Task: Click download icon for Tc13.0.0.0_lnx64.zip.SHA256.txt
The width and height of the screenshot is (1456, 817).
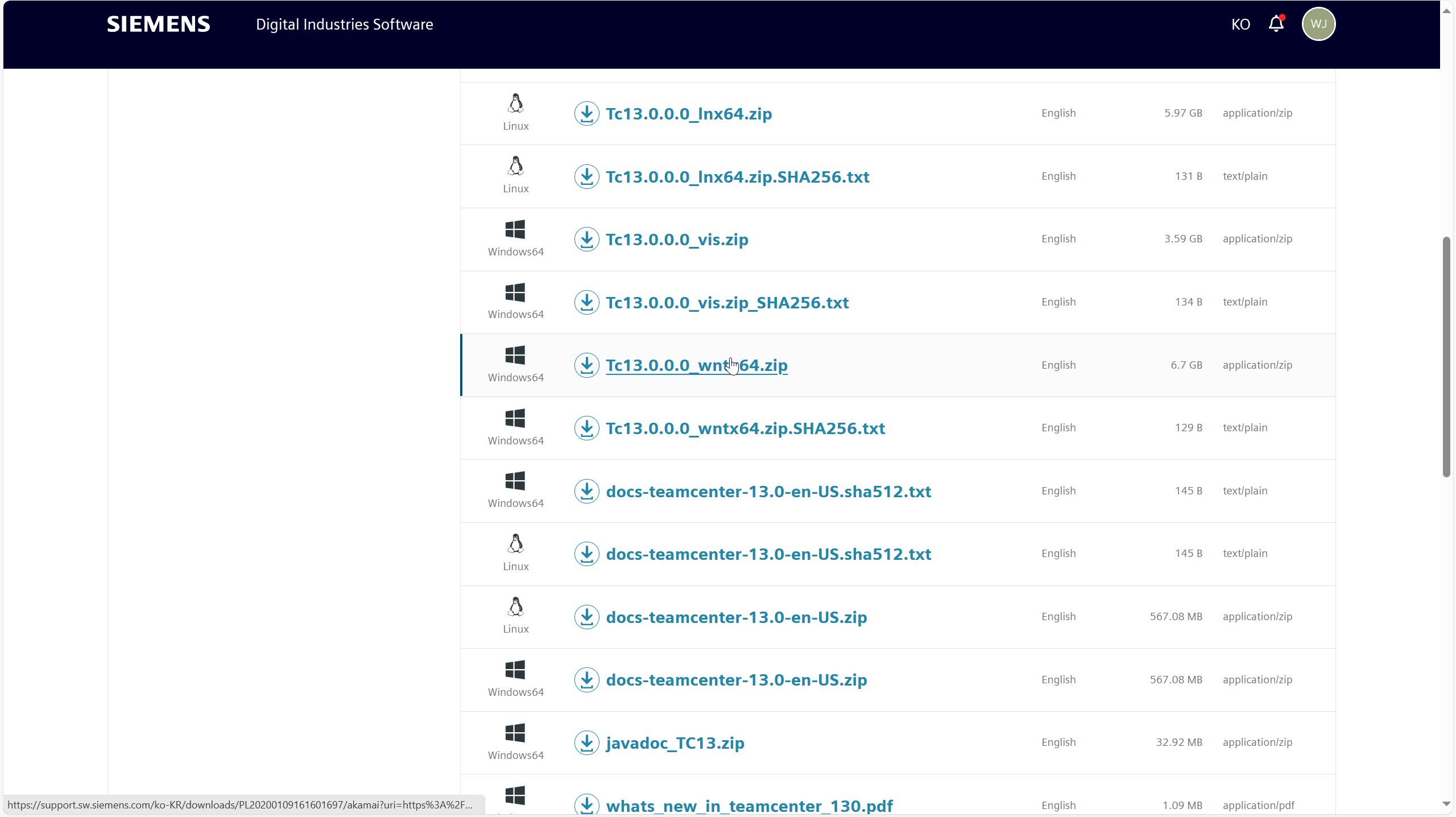Action: [x=586, y=176]
